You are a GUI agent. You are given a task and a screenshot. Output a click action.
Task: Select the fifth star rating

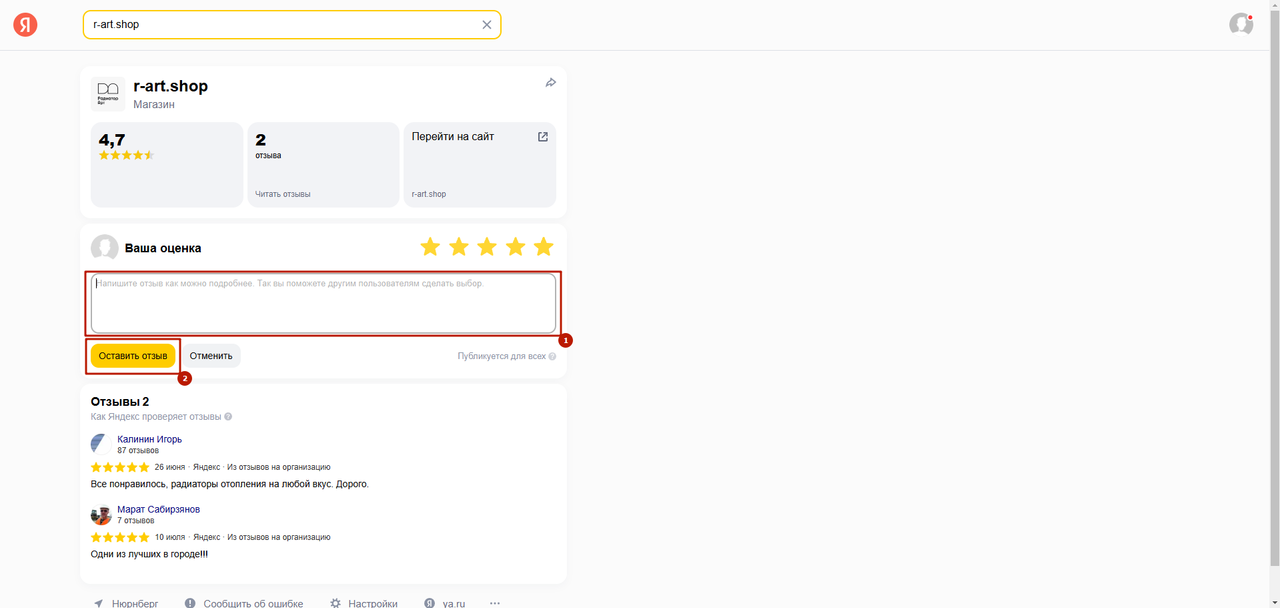tap(543, 247)
